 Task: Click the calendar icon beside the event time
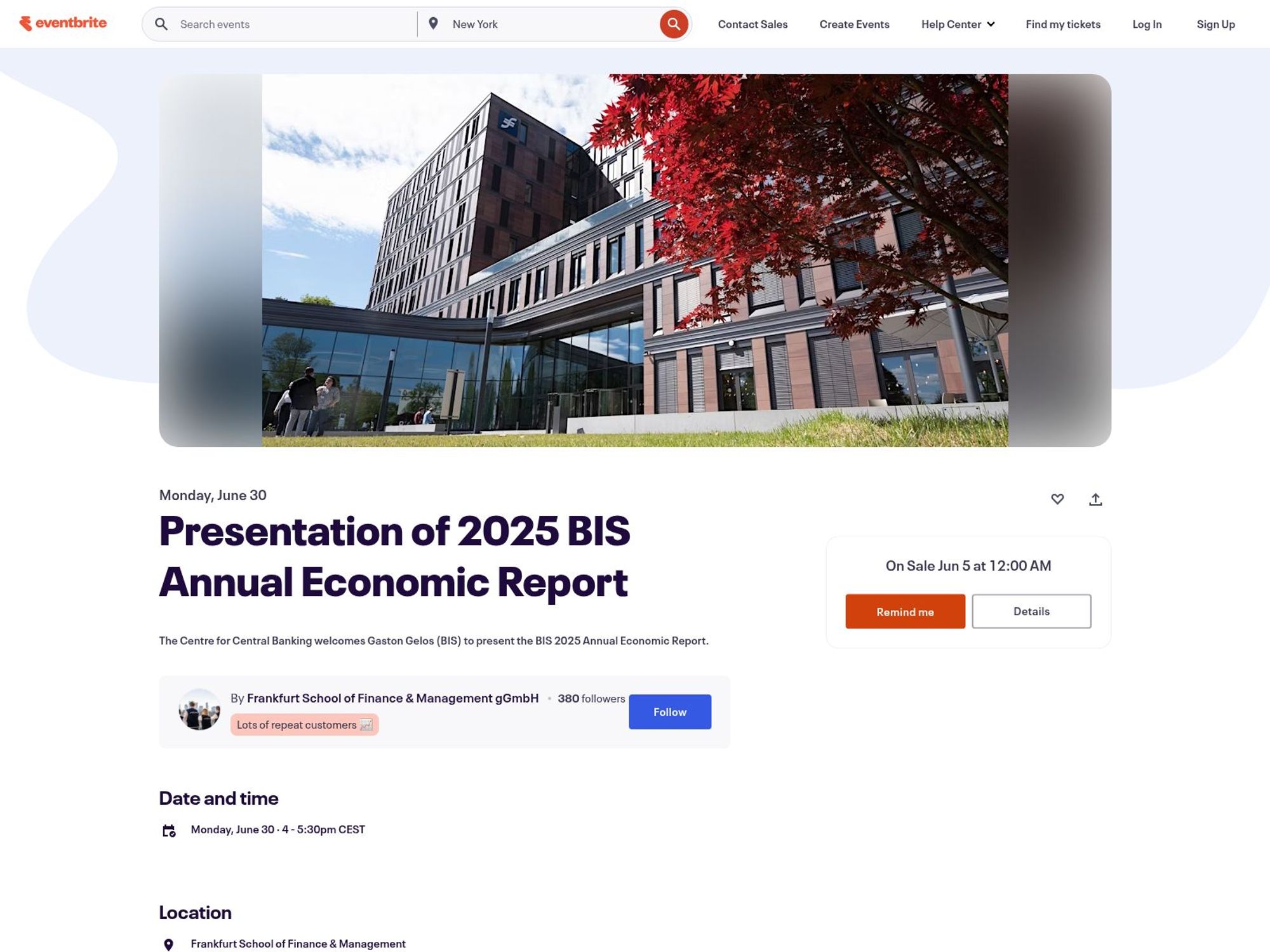click(169, 831)
